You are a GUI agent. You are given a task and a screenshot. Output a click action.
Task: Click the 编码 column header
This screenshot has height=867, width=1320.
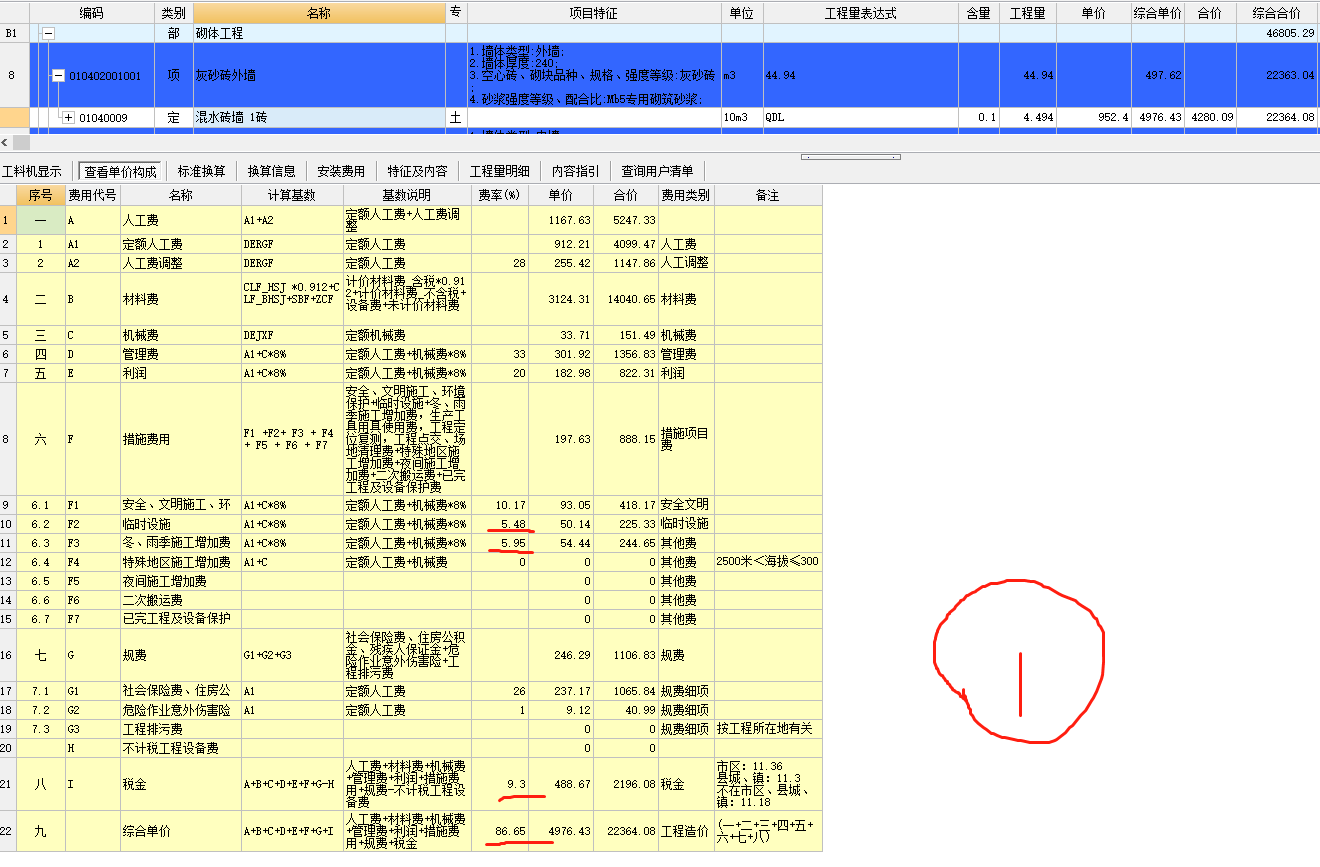point(91,13)
